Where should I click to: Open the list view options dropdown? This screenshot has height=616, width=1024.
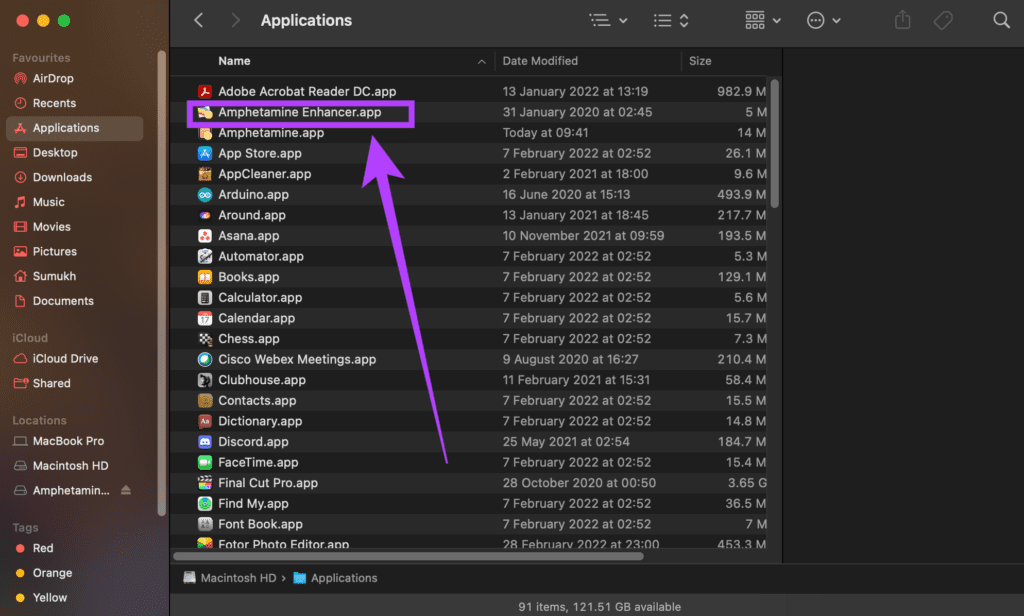(608, 20)
